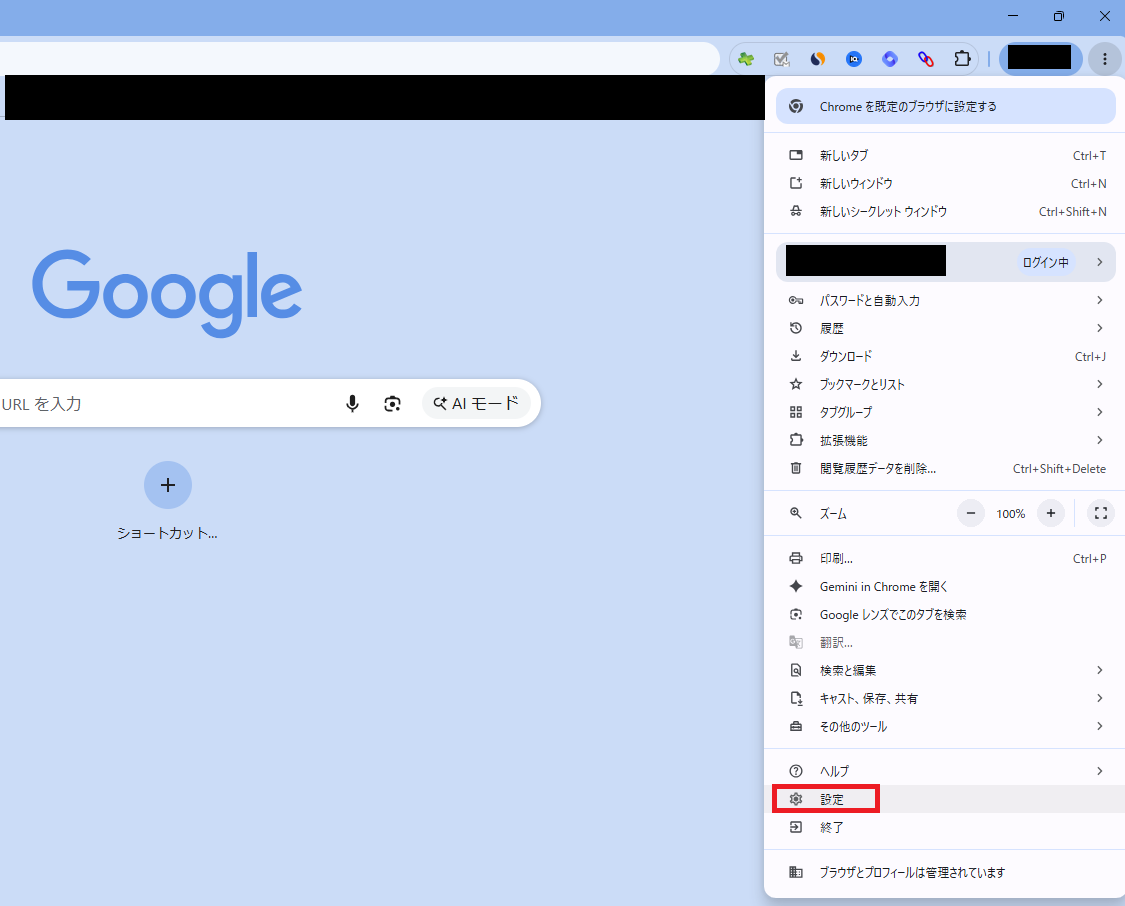Open Gemini in Chrome を開く
Image resolution: width=1125 pixels, height=906 pixels.
point(946,587)
